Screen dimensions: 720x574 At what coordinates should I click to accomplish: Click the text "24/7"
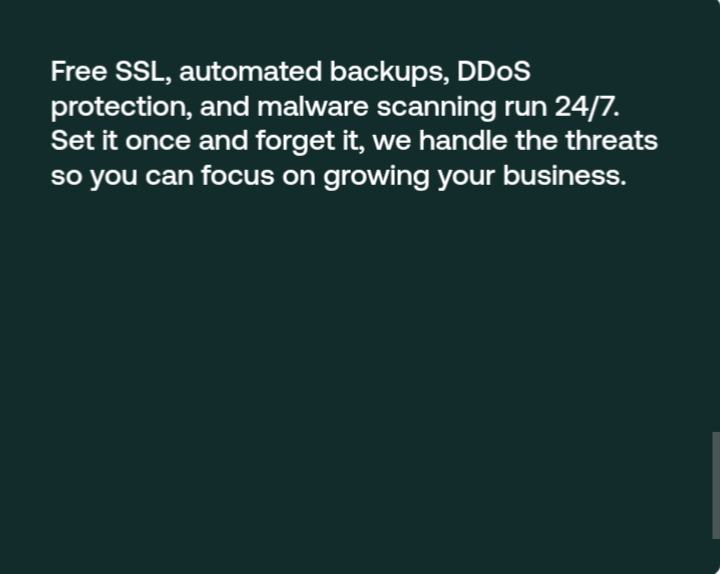586,107
